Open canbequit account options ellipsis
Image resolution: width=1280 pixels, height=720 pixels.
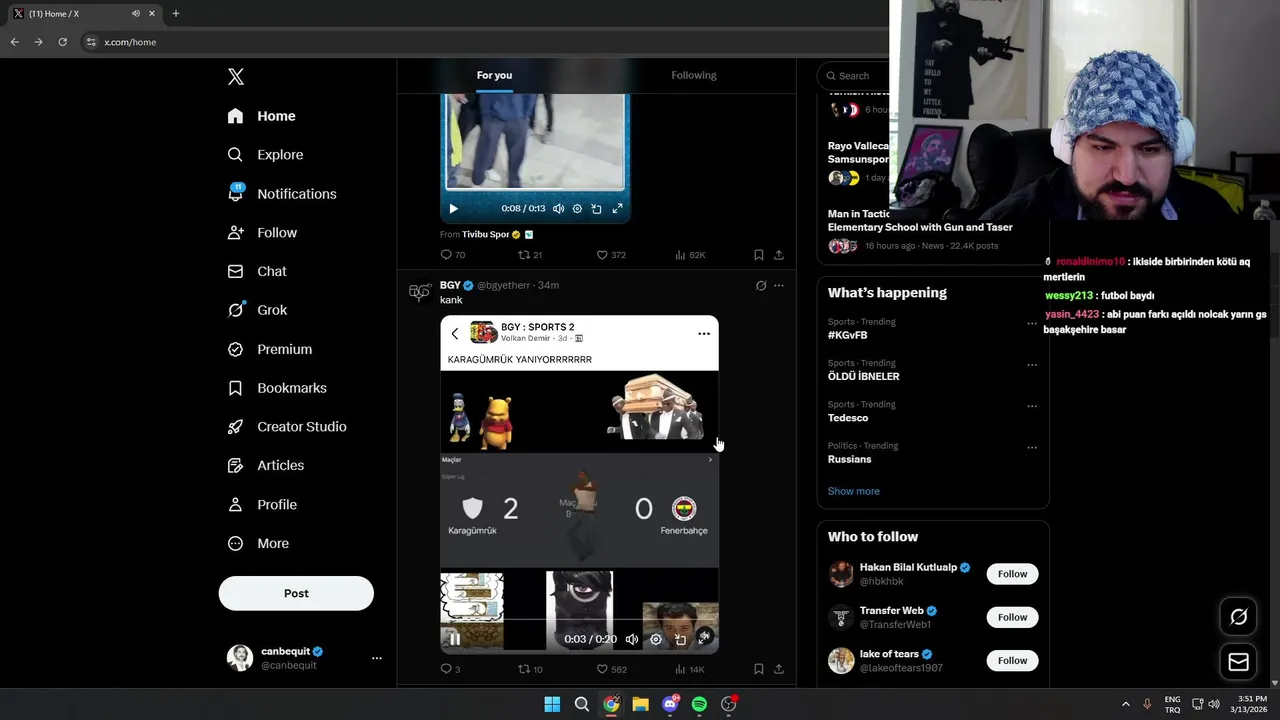click(x=377, y=658)
